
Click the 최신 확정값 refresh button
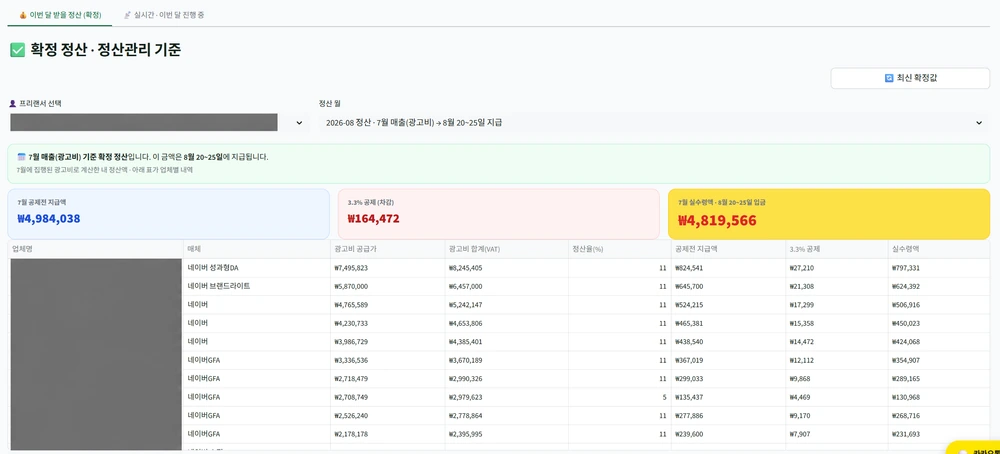point(910,78)
